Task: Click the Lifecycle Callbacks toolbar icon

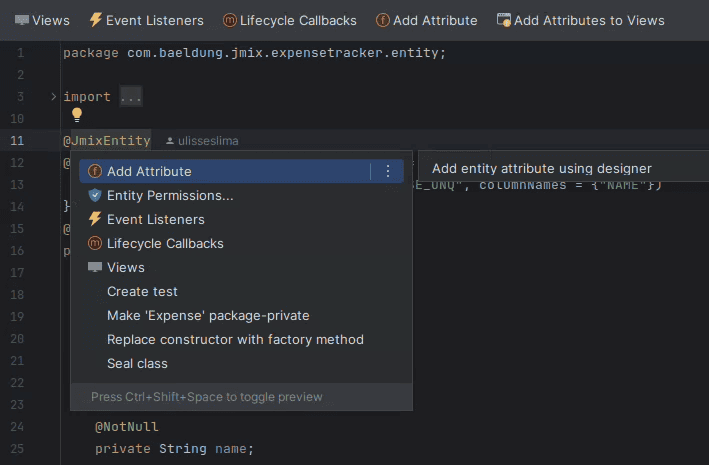Action: click(230, 20)
